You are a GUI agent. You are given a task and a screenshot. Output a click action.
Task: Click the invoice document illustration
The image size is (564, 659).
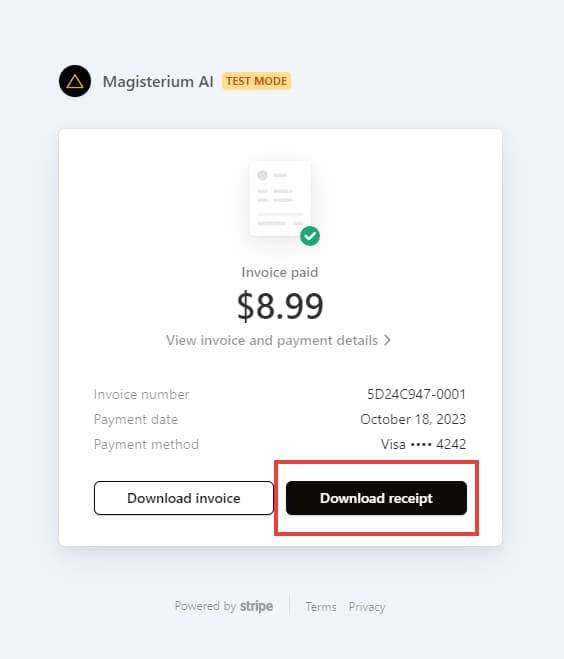point(280,199)
